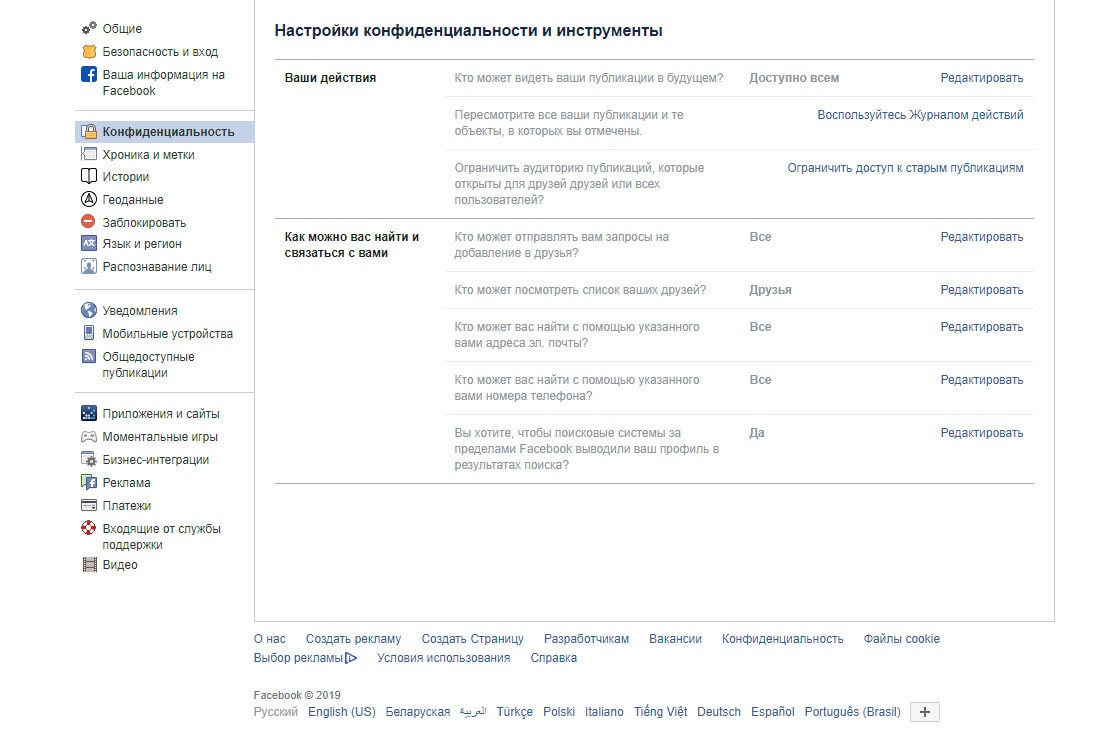This screenshot has height=733, width=1100.
Task: Click the globe icon beside Уведомления
Action: point(89,310)
